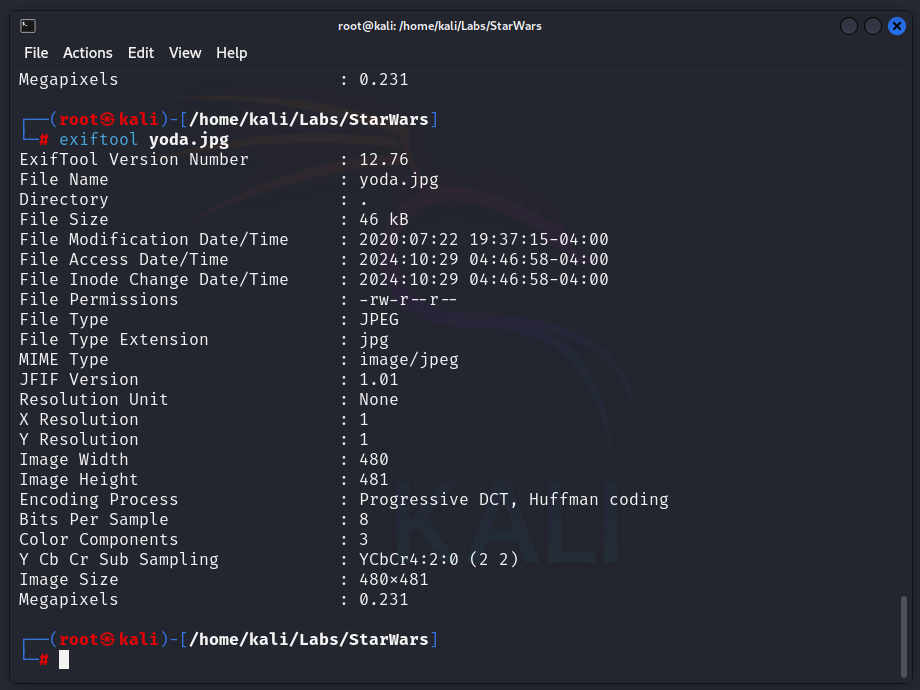The height and width of the screenshot is (690, 920).
Task: Open the Help menu
Action: click(x=232, y=53)
